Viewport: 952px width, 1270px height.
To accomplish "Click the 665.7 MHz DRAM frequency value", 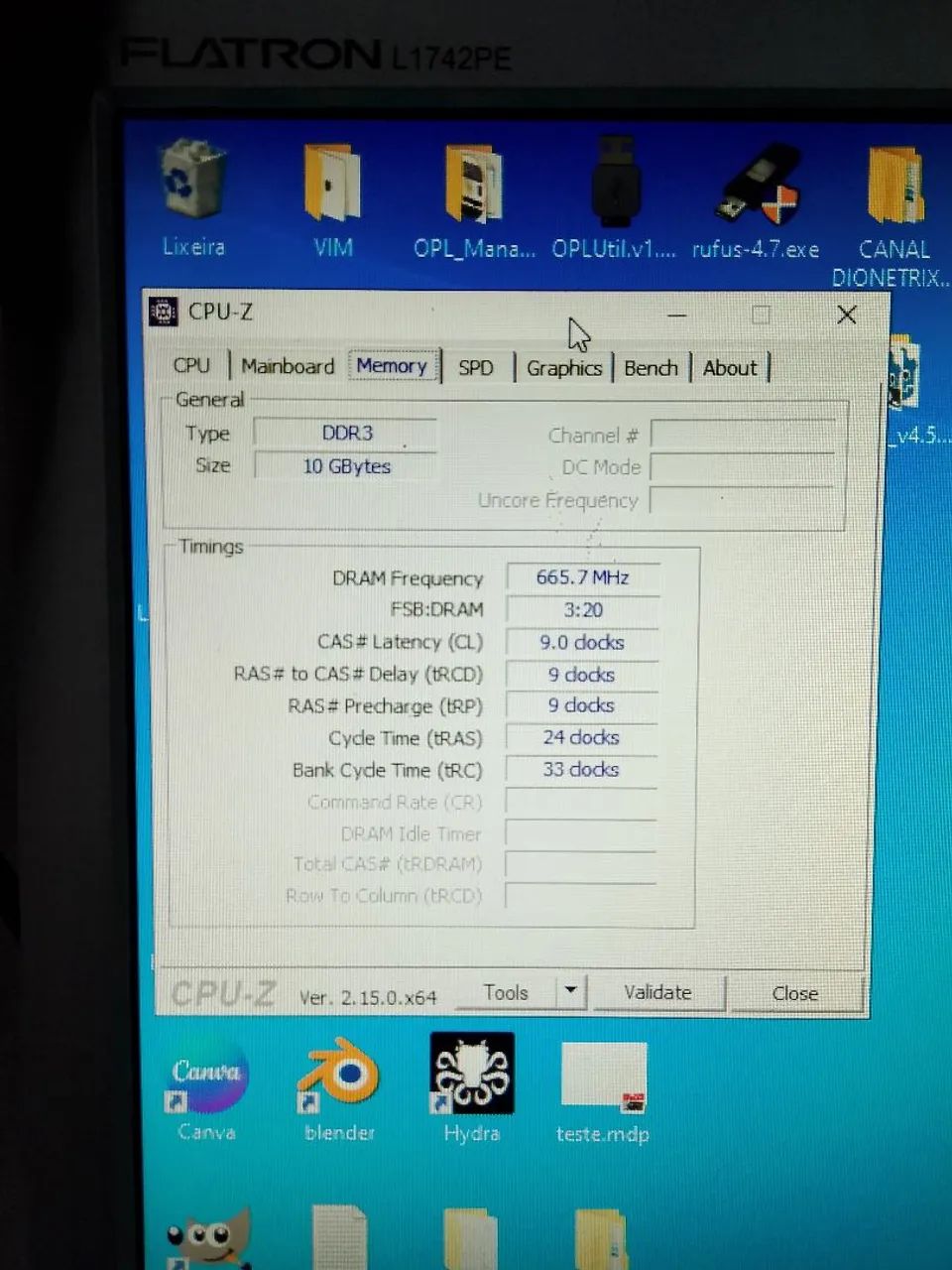I will [x=583, y=577].
